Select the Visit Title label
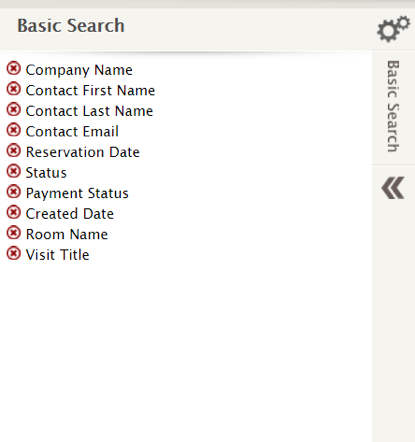The height and width of the screenshot is (442, 415). 57,255
